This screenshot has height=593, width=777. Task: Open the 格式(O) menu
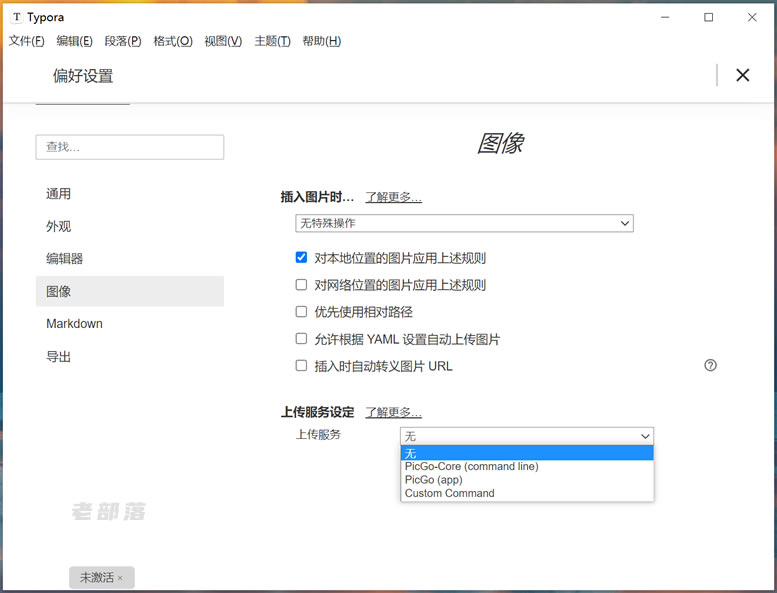point(173,41)
